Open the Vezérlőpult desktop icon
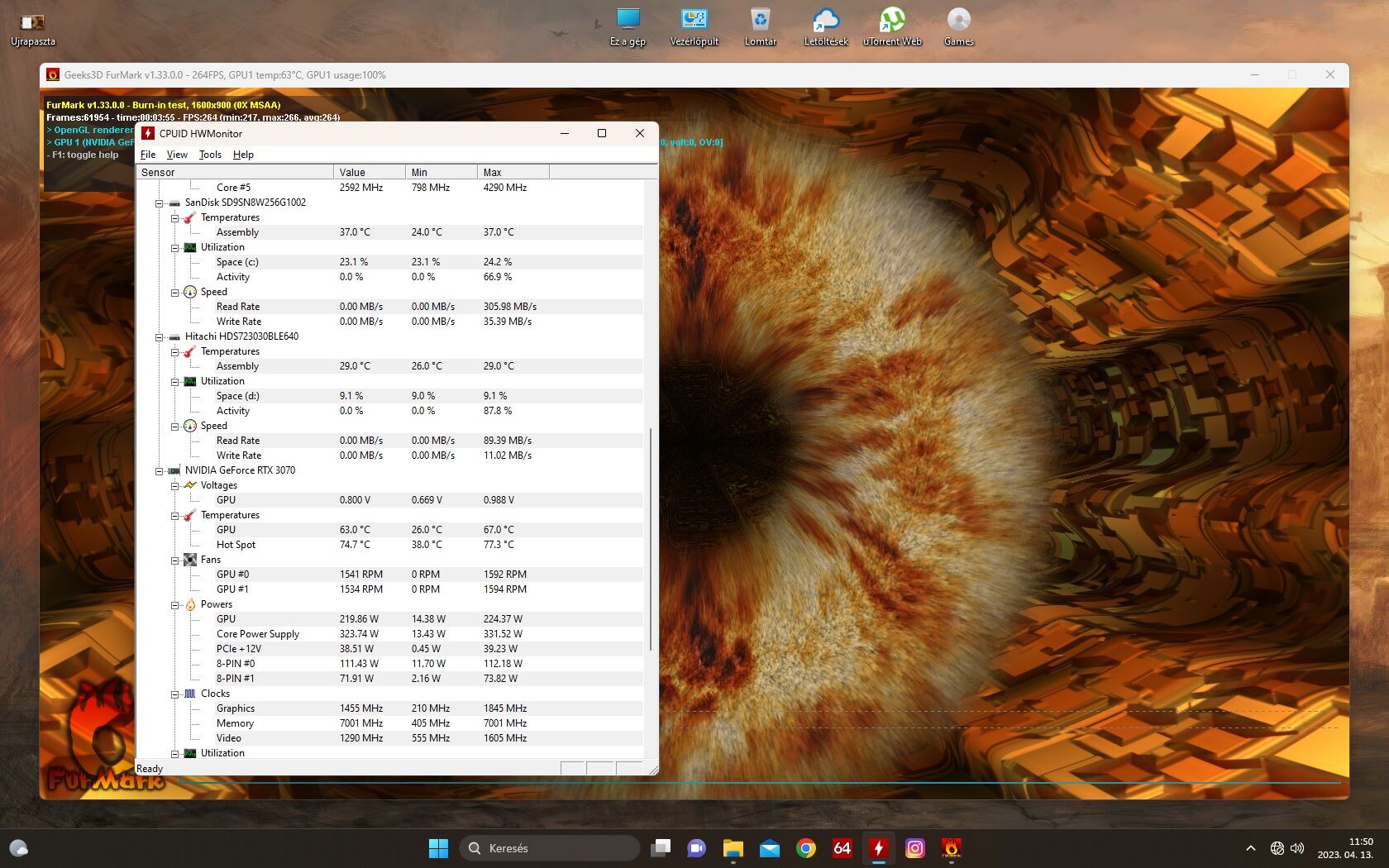Screen dimensions: 1389x868 click(x=694, y=27)
